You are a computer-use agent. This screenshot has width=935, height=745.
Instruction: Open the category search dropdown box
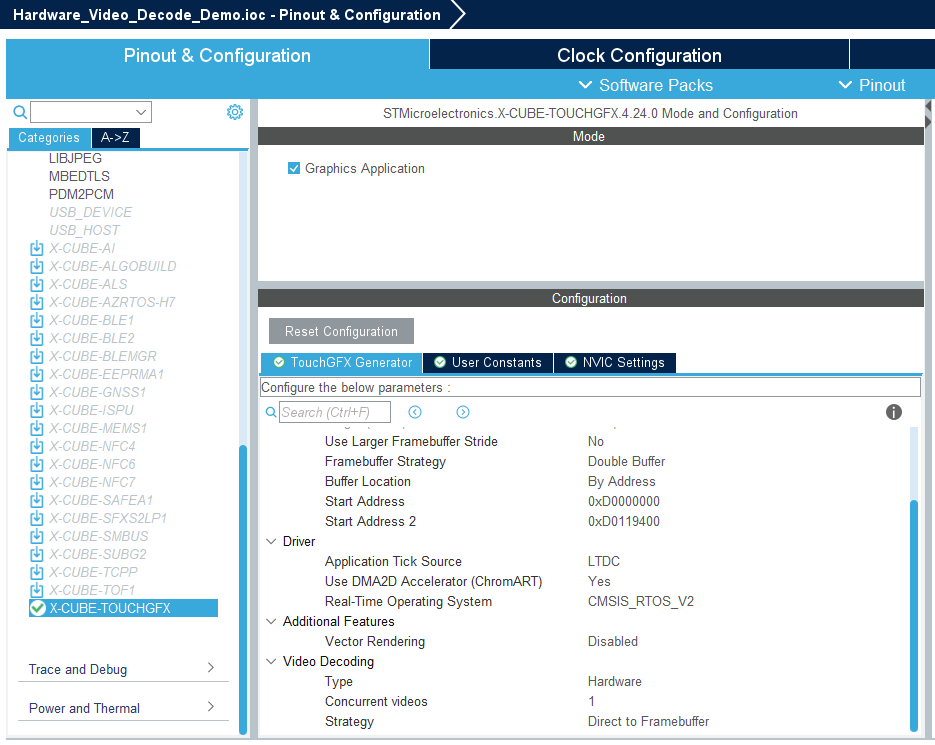point(91,112)
